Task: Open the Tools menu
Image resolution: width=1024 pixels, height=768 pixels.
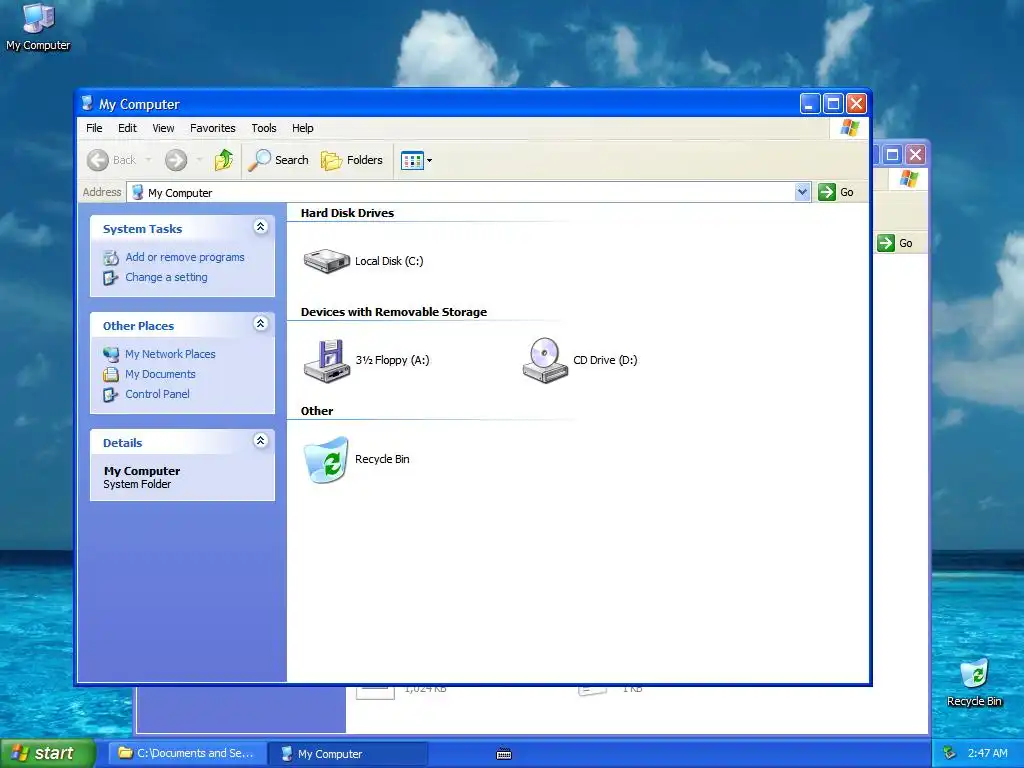Action: (264, 128)
